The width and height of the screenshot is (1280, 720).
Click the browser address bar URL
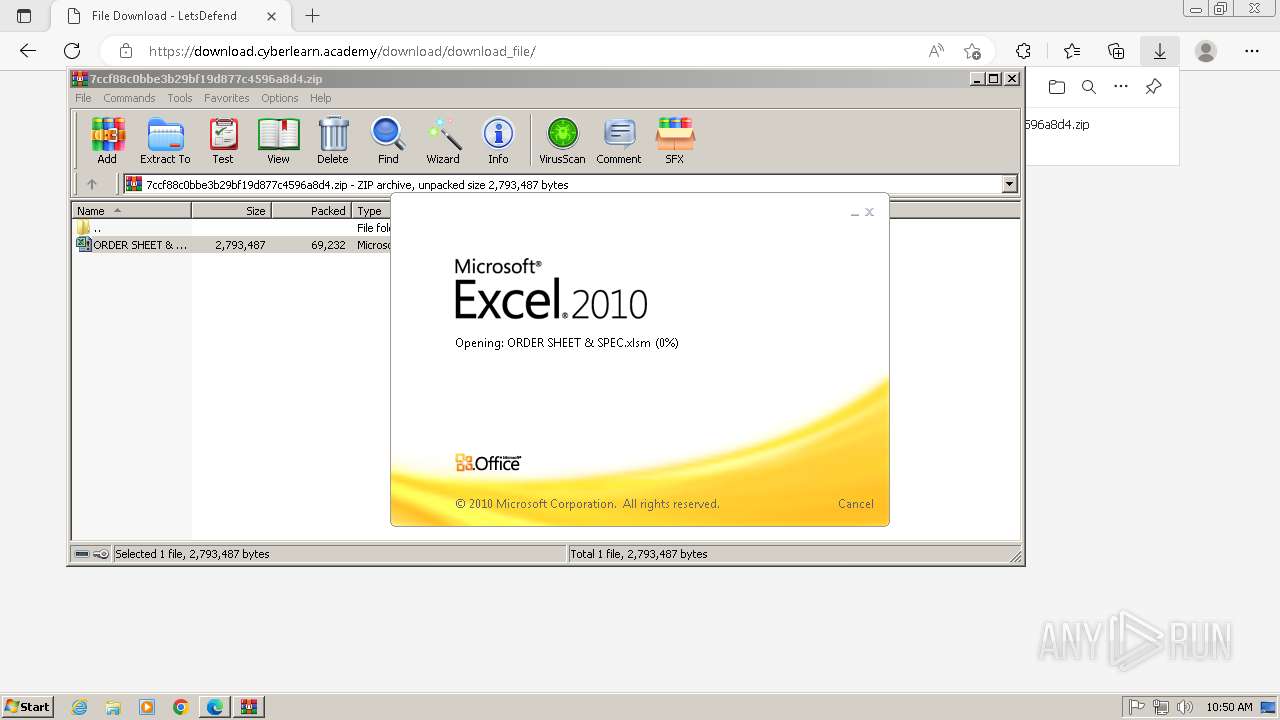pyautogui.click(x=342, y=51)
